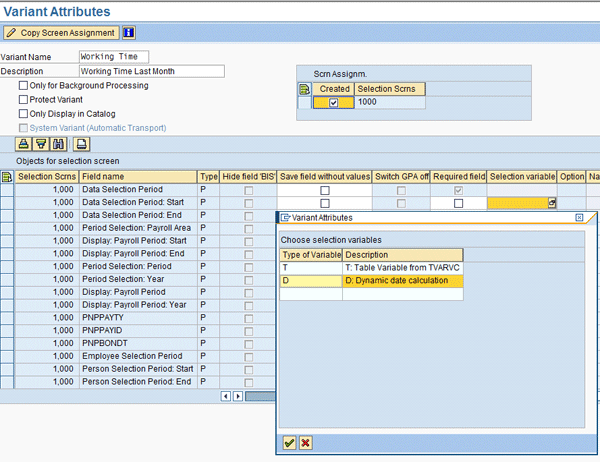Click the info icon beside Copy Screen Assignment

click(129, 32)
